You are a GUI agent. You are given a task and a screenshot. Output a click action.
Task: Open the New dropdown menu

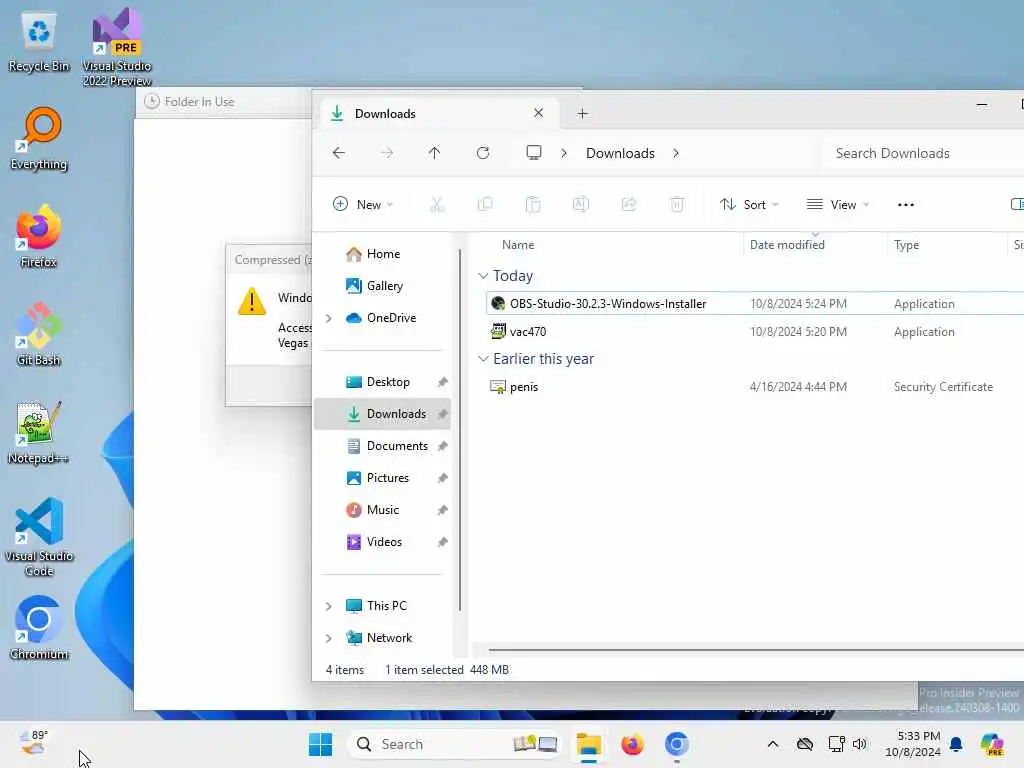point(363,204)
